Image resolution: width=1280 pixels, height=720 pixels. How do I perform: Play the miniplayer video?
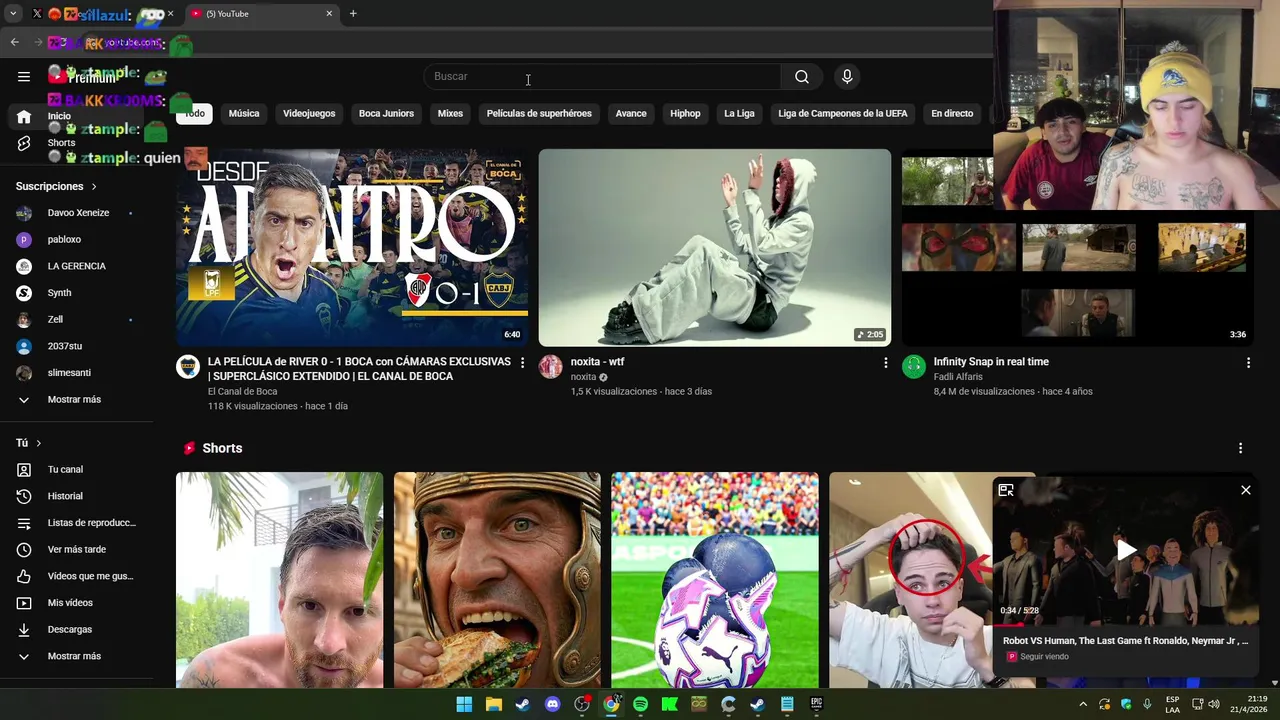pyautogui.click(x=1126, y=550)
